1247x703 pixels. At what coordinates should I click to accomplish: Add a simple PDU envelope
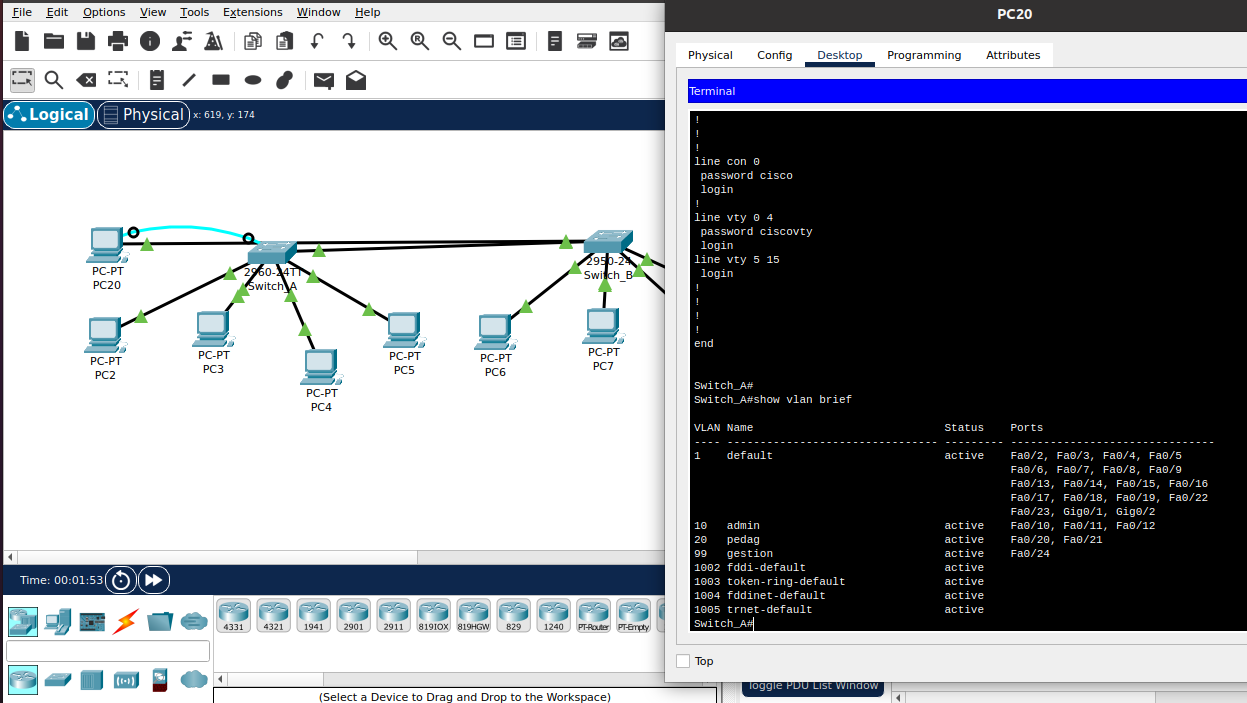[x=324, y=80]
